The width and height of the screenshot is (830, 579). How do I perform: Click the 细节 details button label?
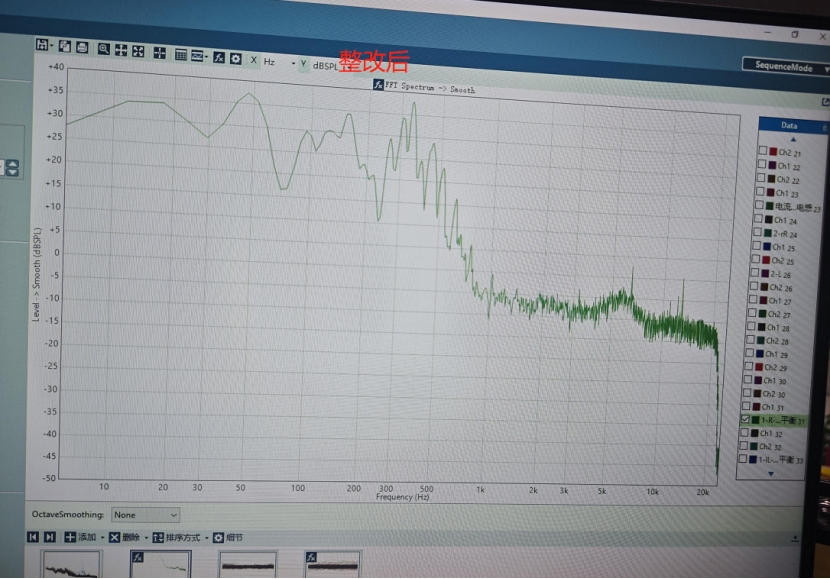pos(234,538)
